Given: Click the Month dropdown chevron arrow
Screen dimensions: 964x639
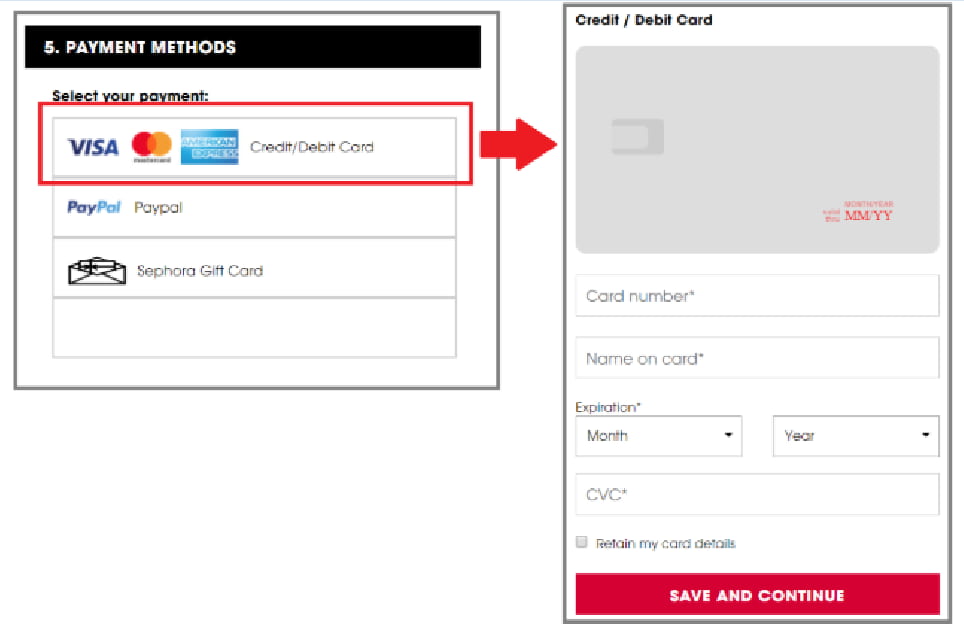Looking at the screenshot, I should click(x=730, y=436).
